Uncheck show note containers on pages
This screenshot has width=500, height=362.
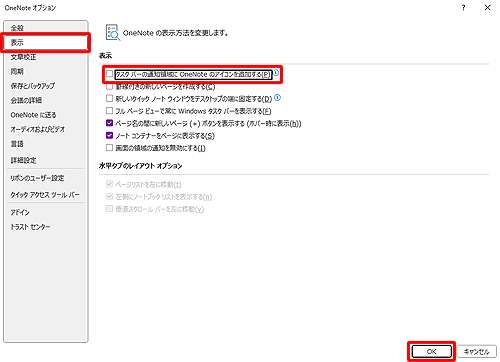point(109,135)
